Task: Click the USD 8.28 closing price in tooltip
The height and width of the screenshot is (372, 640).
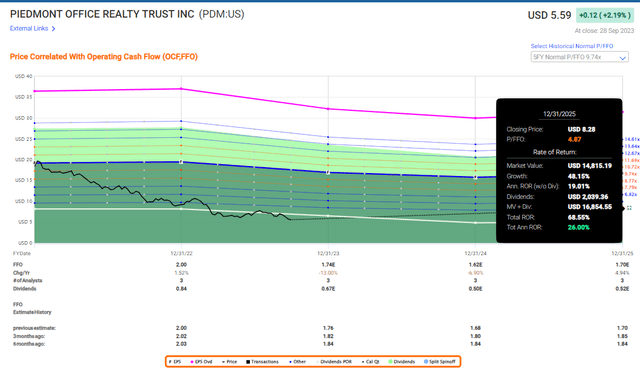Action: coord(581,129)
